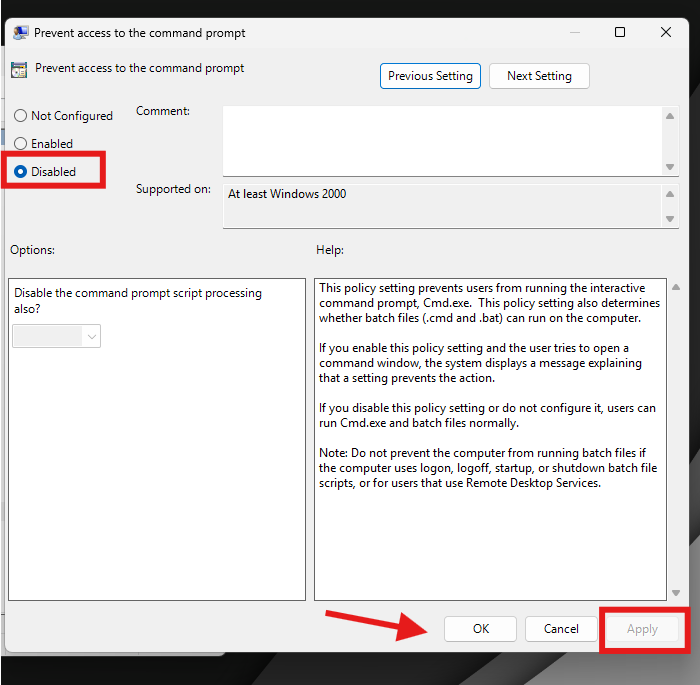Screen dimensions: 700x685
Task: Maximize the policy dialog window
Action: pos(620,32)
